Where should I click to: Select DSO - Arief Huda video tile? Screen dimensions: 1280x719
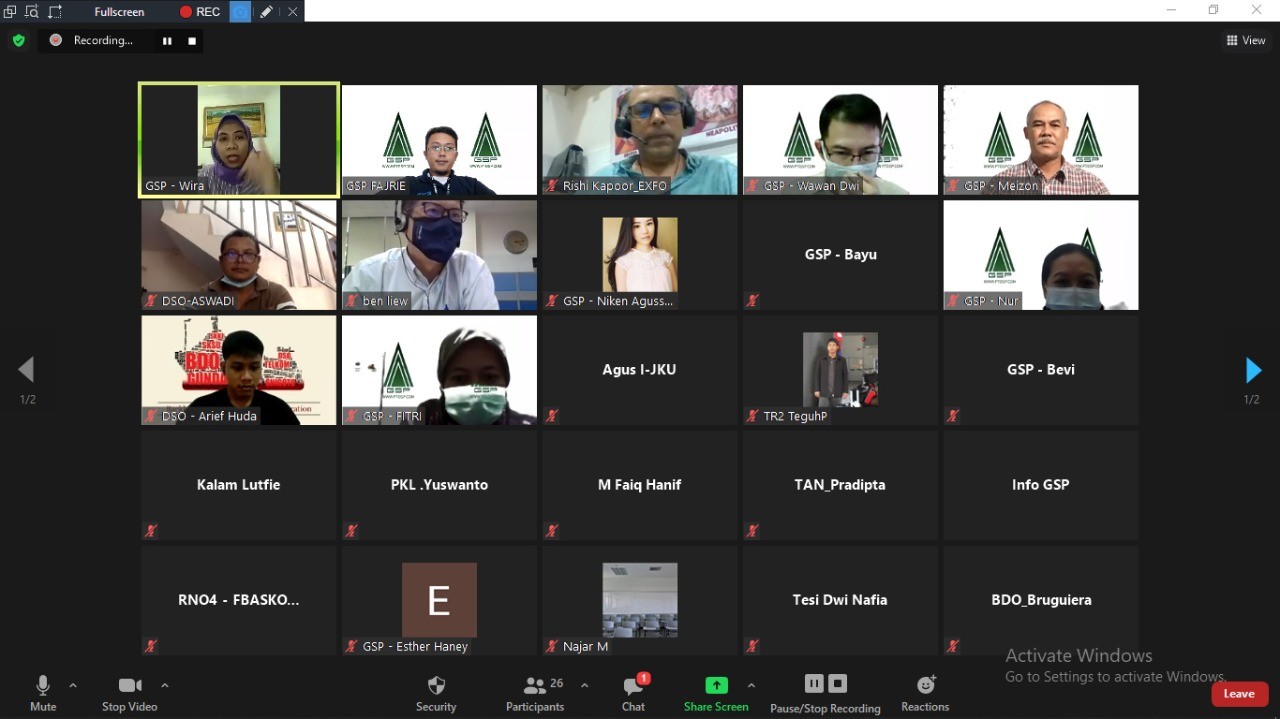239,370
